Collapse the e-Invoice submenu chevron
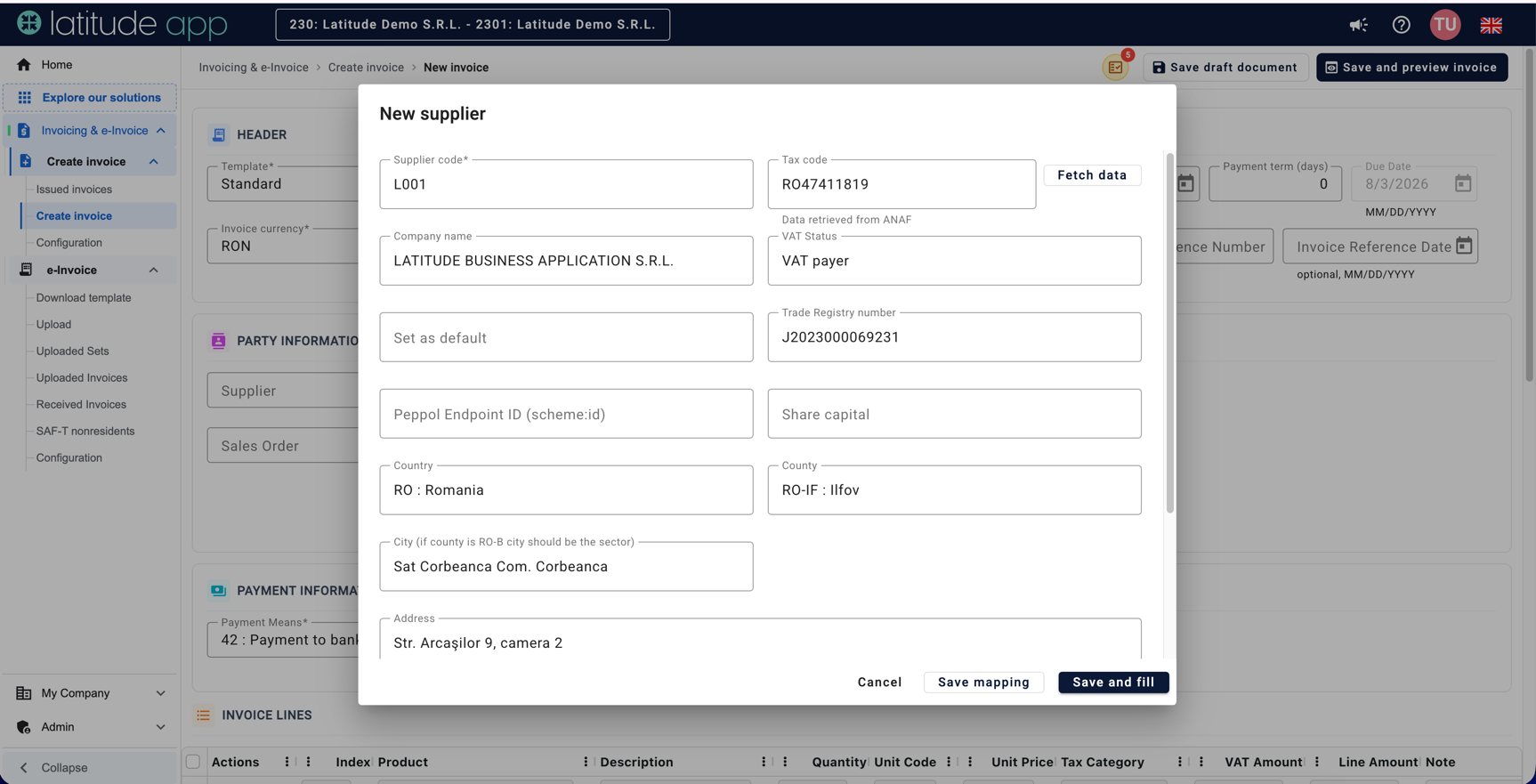1536x784 pixels. coord(154,271)
